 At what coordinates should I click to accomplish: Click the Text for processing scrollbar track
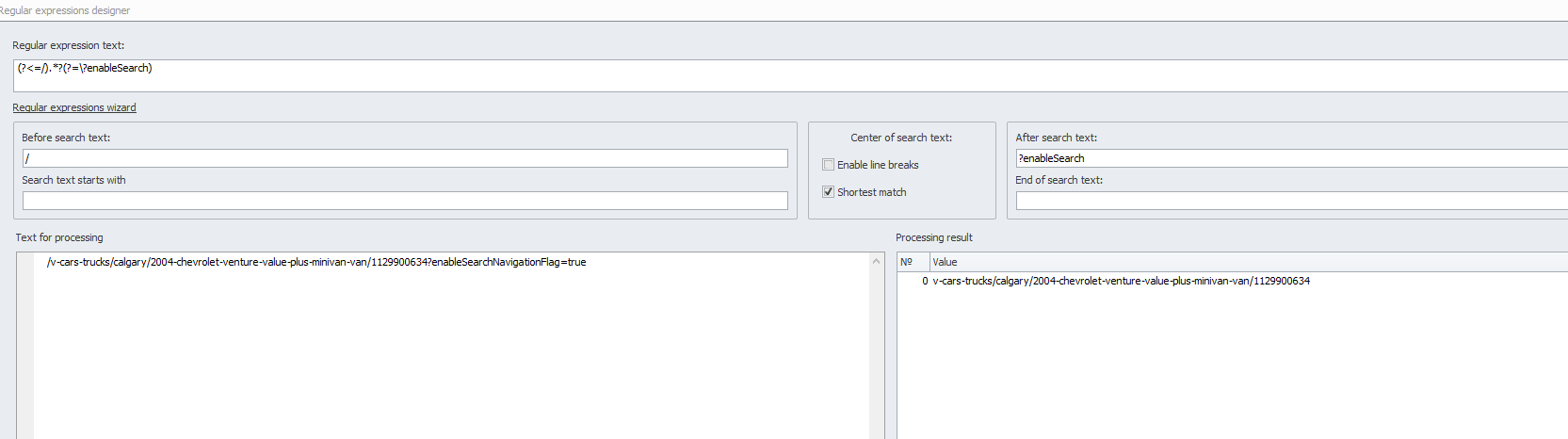coord(877,353)
